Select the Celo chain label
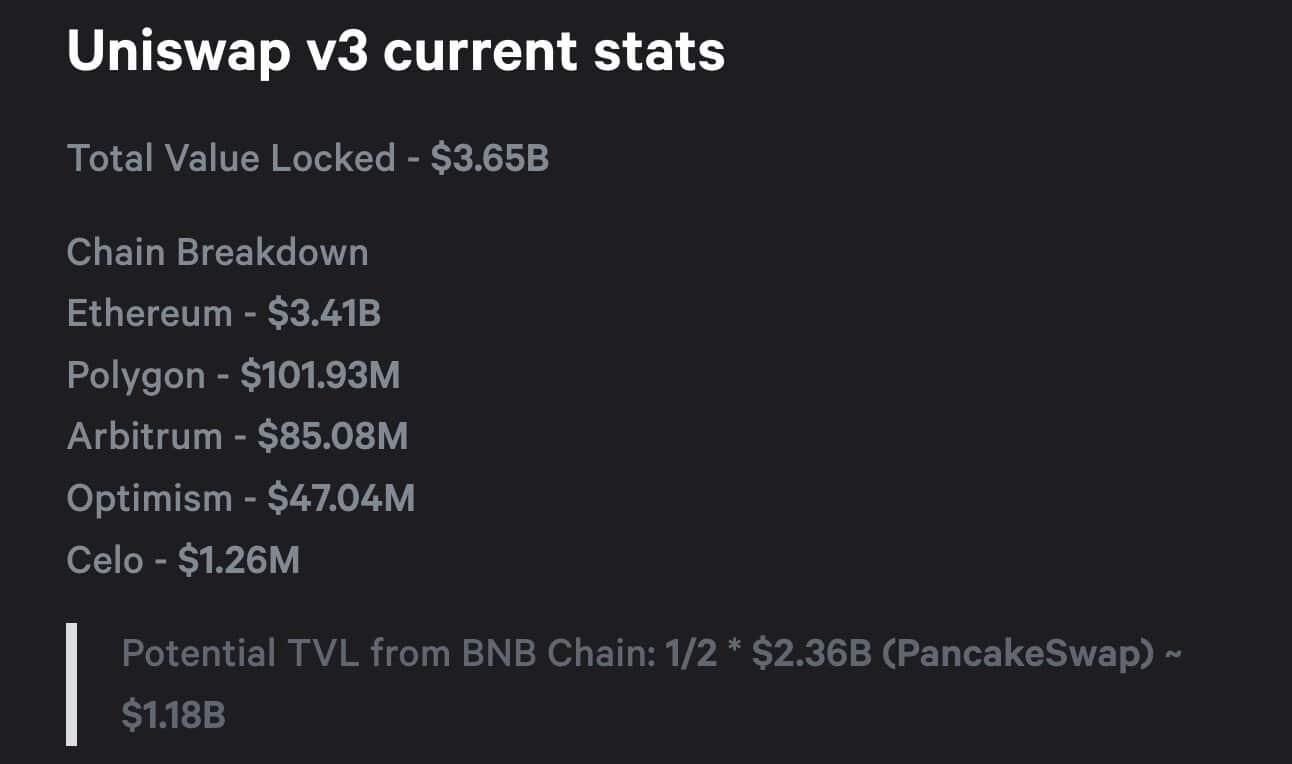The height and width of the screenshot is (764, 1292). click(105, 560)
